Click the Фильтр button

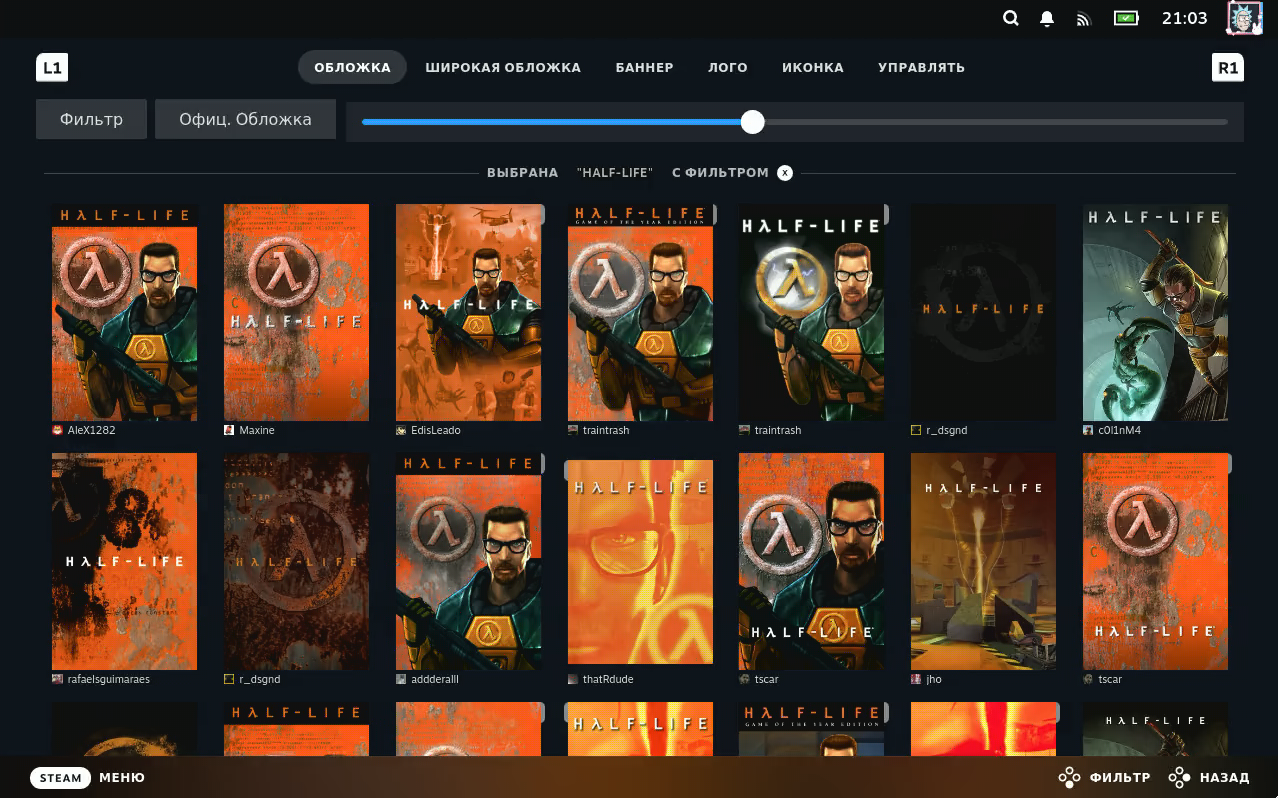click(x=91, y=119)
